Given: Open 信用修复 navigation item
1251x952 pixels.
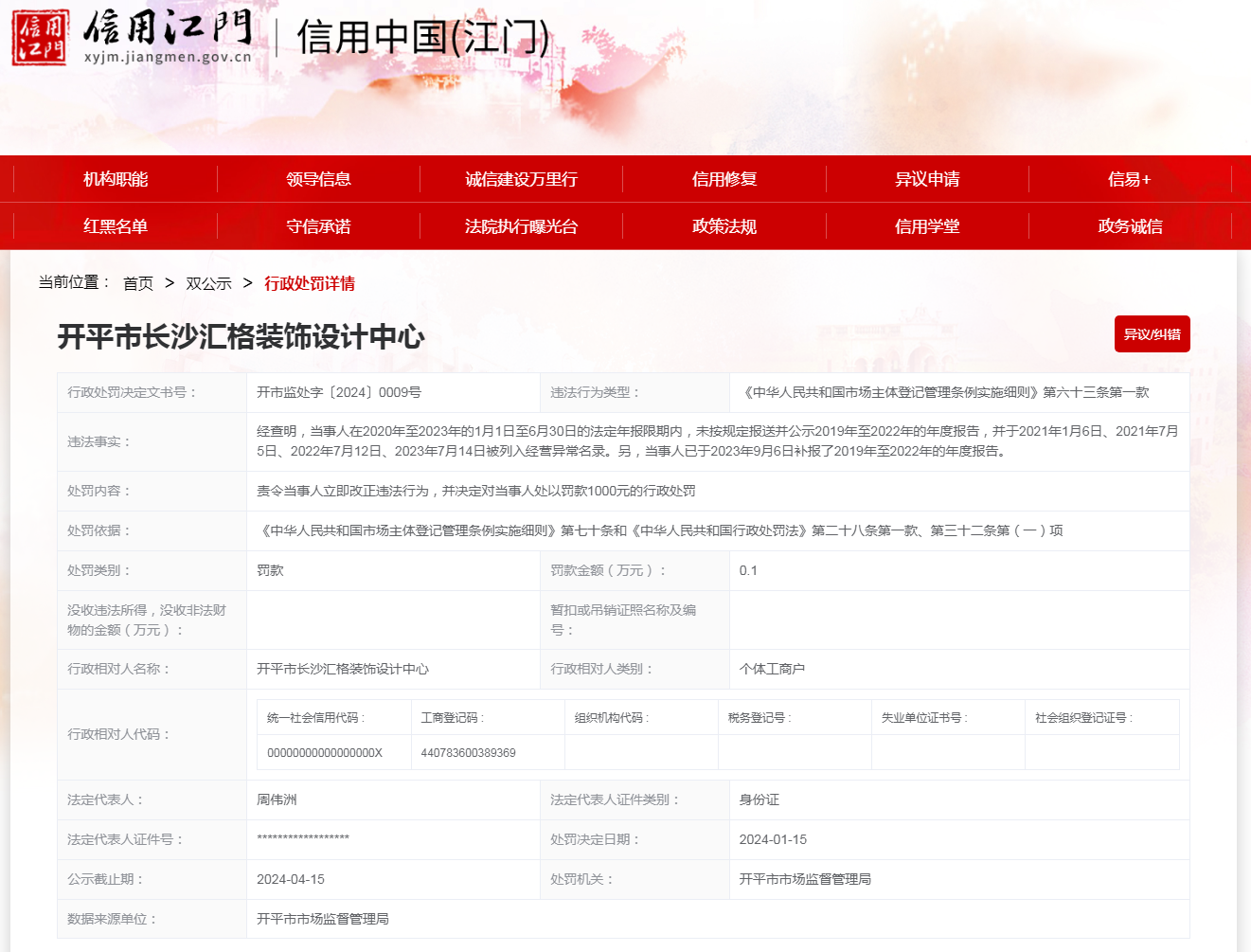Looking at the screenshot, I should [x=724, y=179].
